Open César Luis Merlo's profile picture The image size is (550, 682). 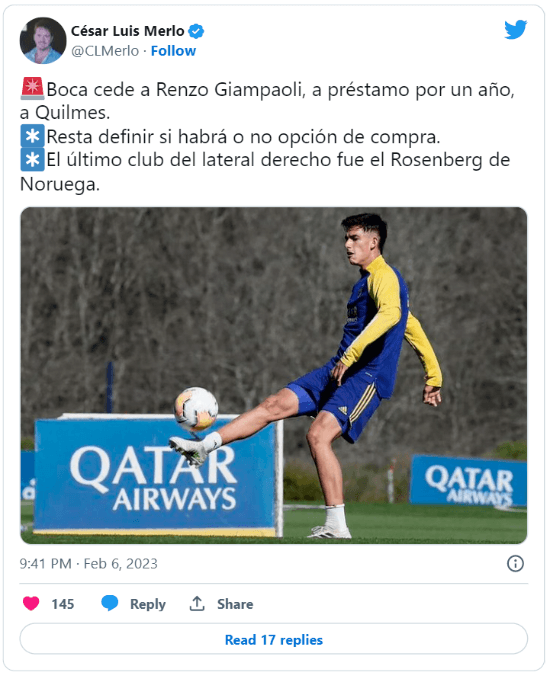(x=43, y=40)
